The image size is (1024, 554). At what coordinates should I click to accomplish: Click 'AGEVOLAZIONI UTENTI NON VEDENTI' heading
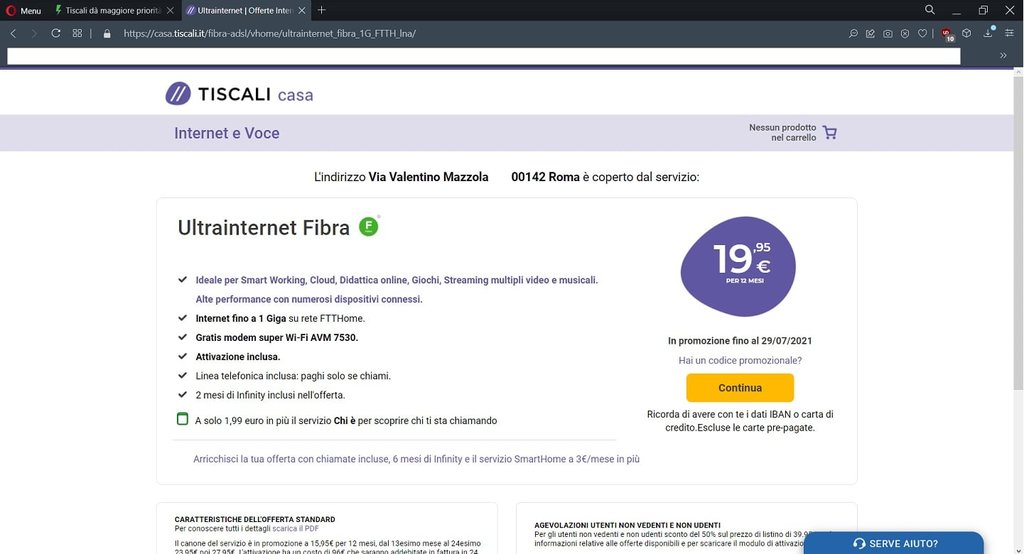click(627, 525)
